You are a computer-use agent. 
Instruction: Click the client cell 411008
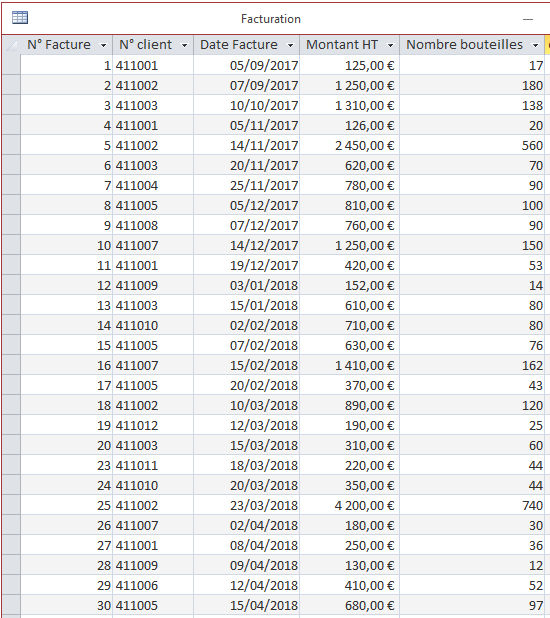click(153, 225)
